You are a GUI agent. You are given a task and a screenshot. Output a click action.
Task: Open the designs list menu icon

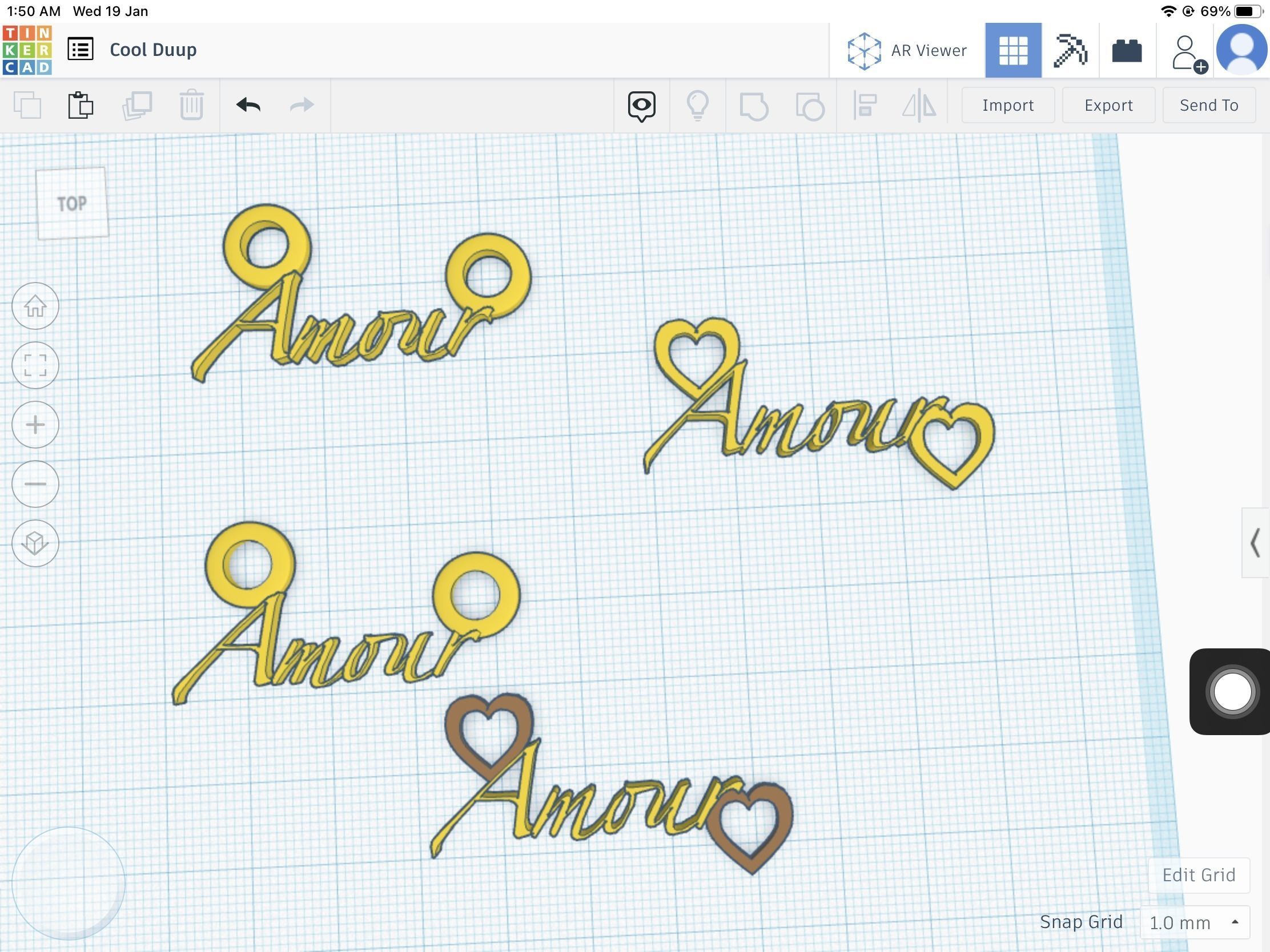pyautogui.click(x=81, y=49)
